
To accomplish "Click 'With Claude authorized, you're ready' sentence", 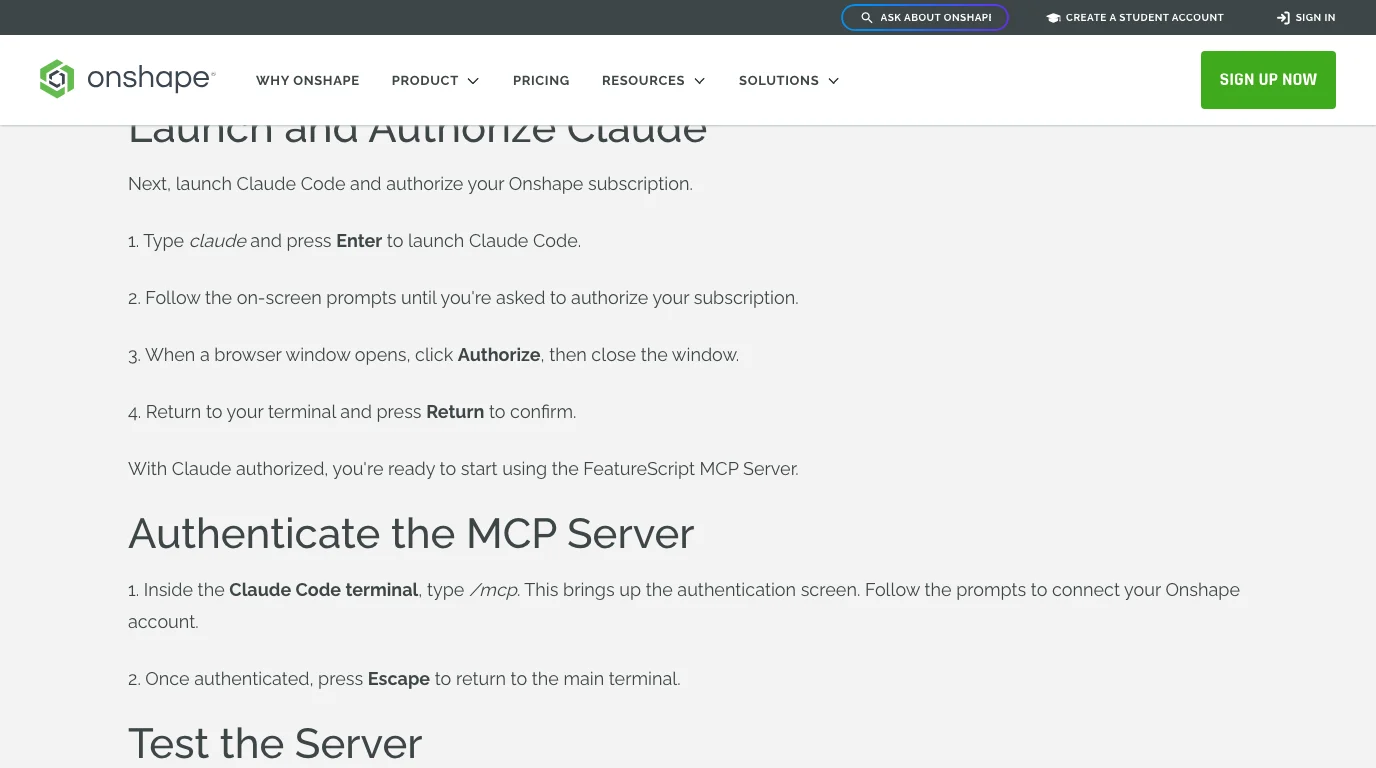I will 463,469.
